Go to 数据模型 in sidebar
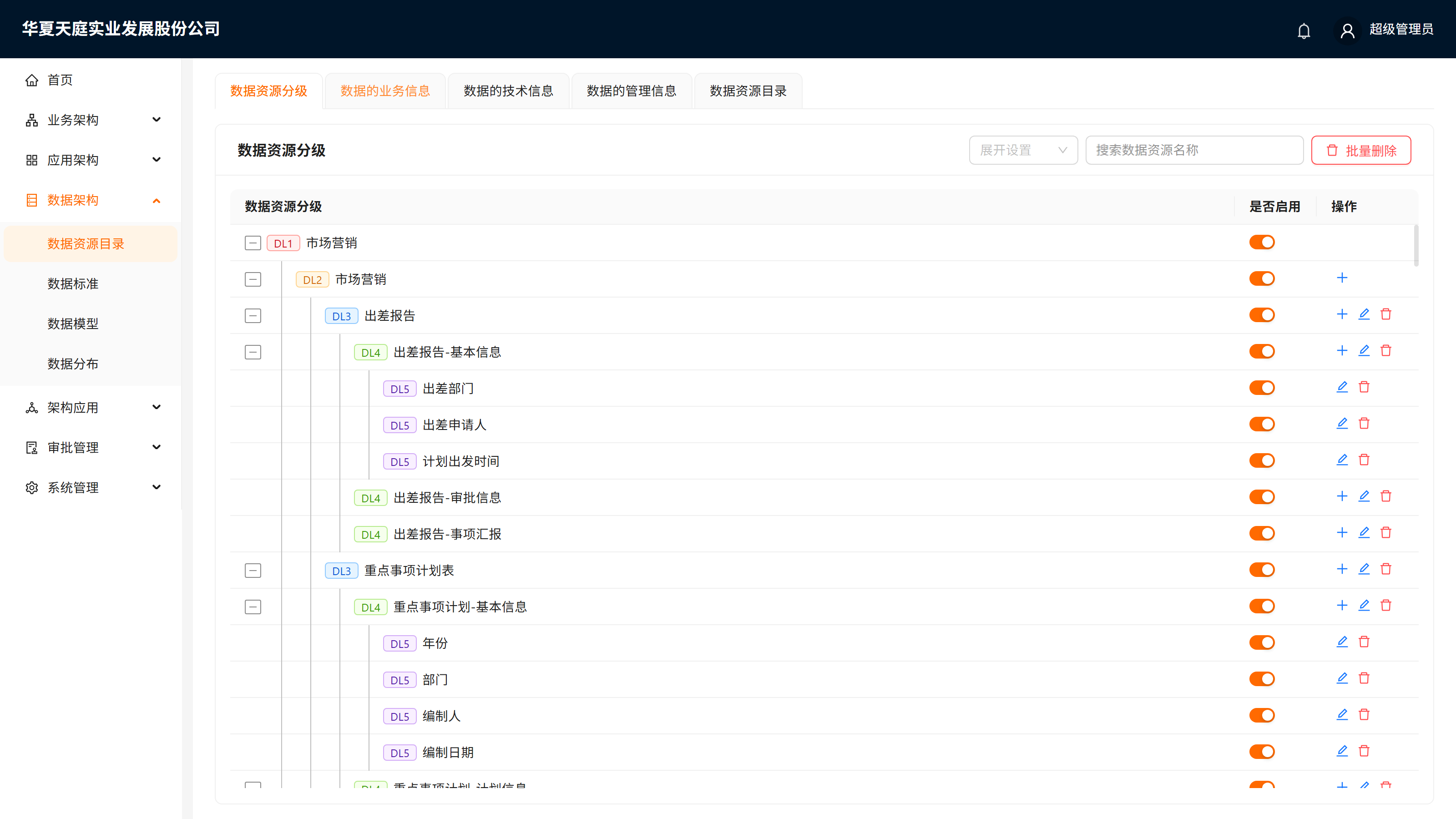The height and width of the screenshot is (819, 1456). [x=91, y=324]
